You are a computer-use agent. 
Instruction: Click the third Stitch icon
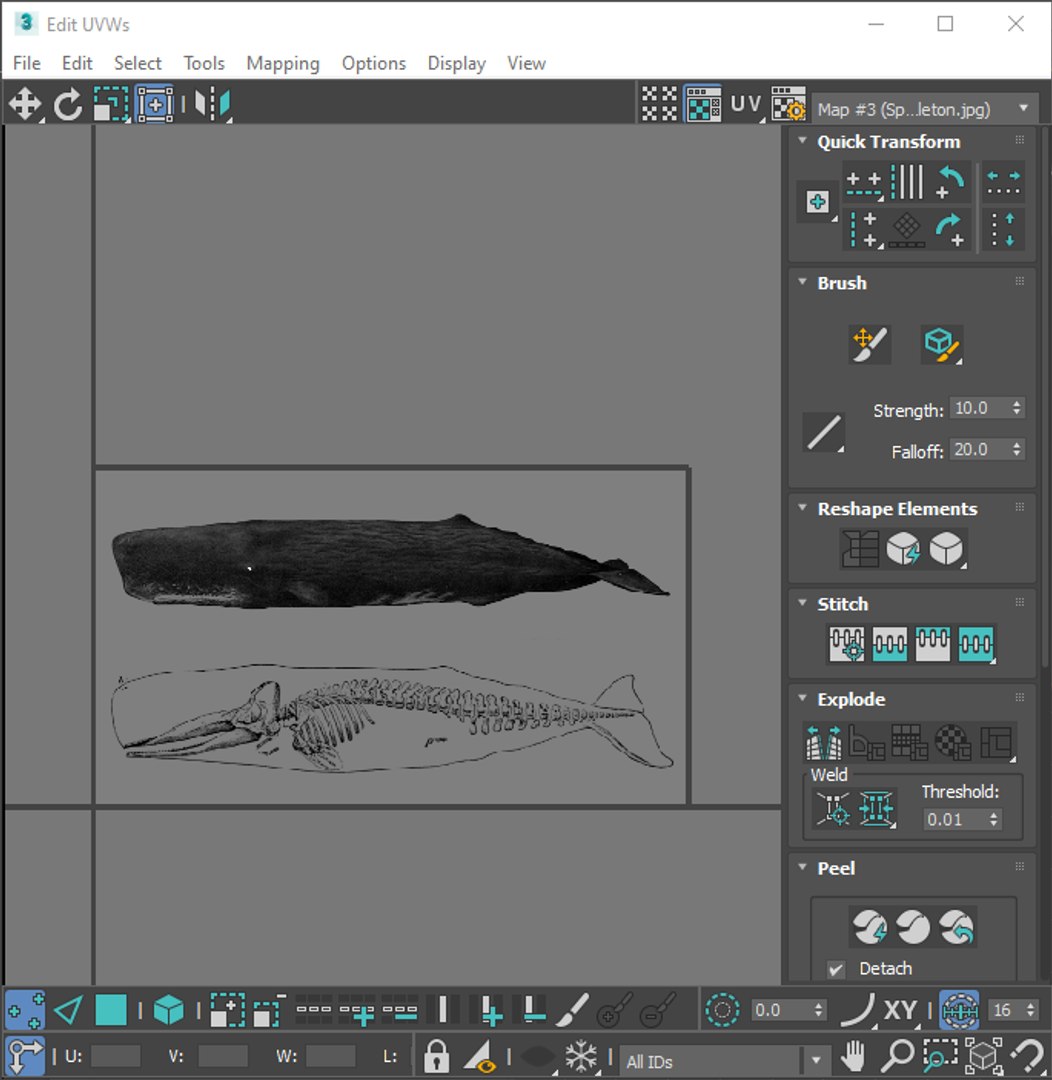(933, 644)
